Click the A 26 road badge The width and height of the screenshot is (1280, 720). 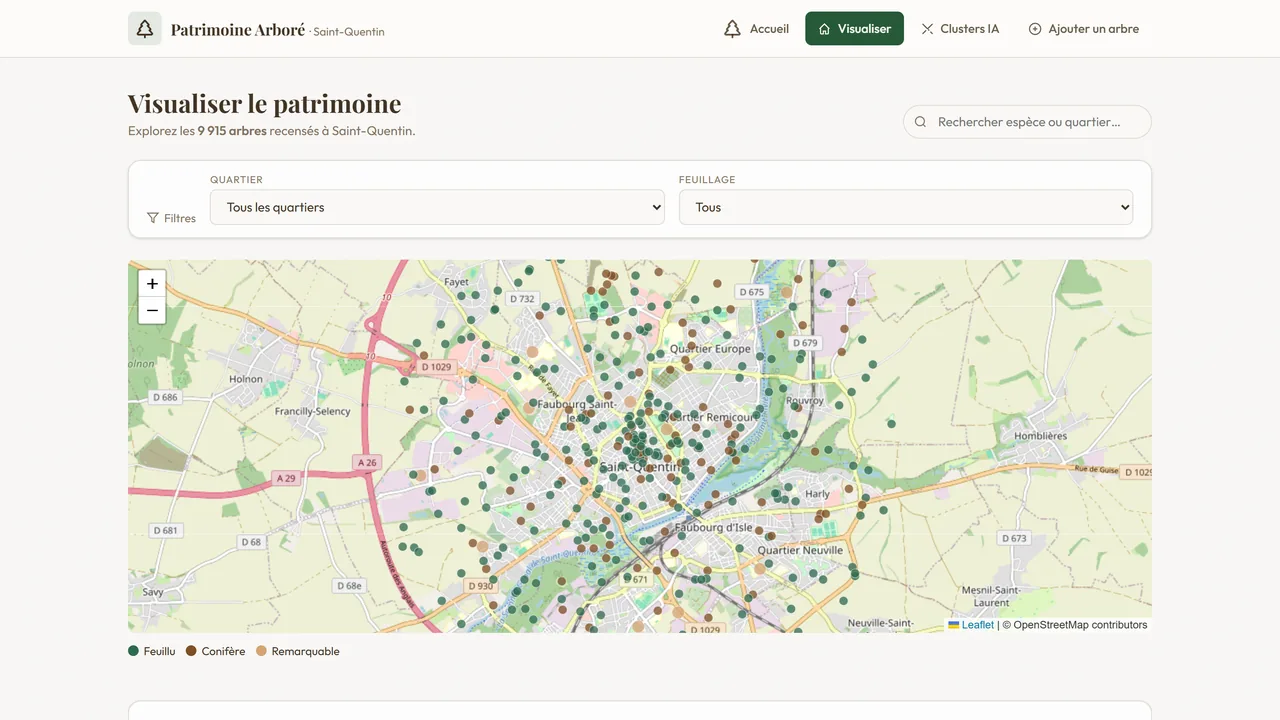tap(368, 462)
